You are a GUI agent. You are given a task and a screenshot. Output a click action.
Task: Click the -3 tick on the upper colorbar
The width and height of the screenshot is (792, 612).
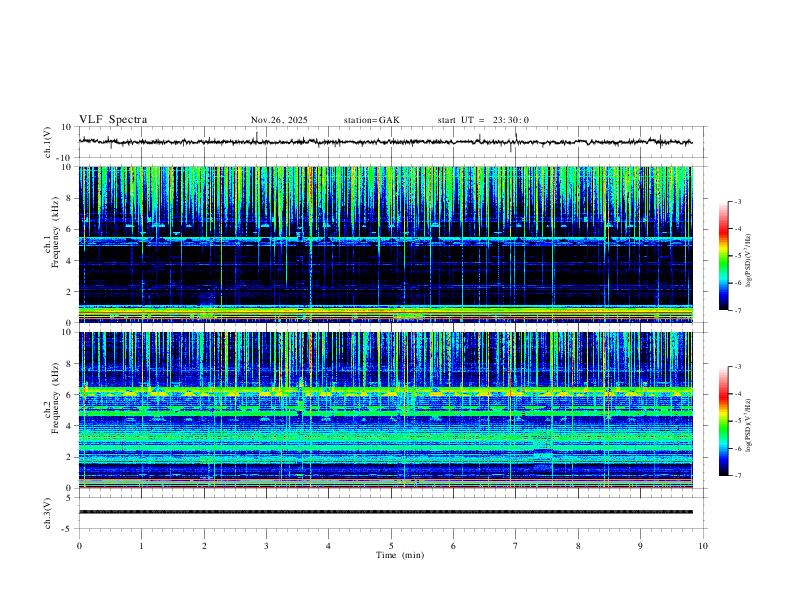(x=738, y=202)
